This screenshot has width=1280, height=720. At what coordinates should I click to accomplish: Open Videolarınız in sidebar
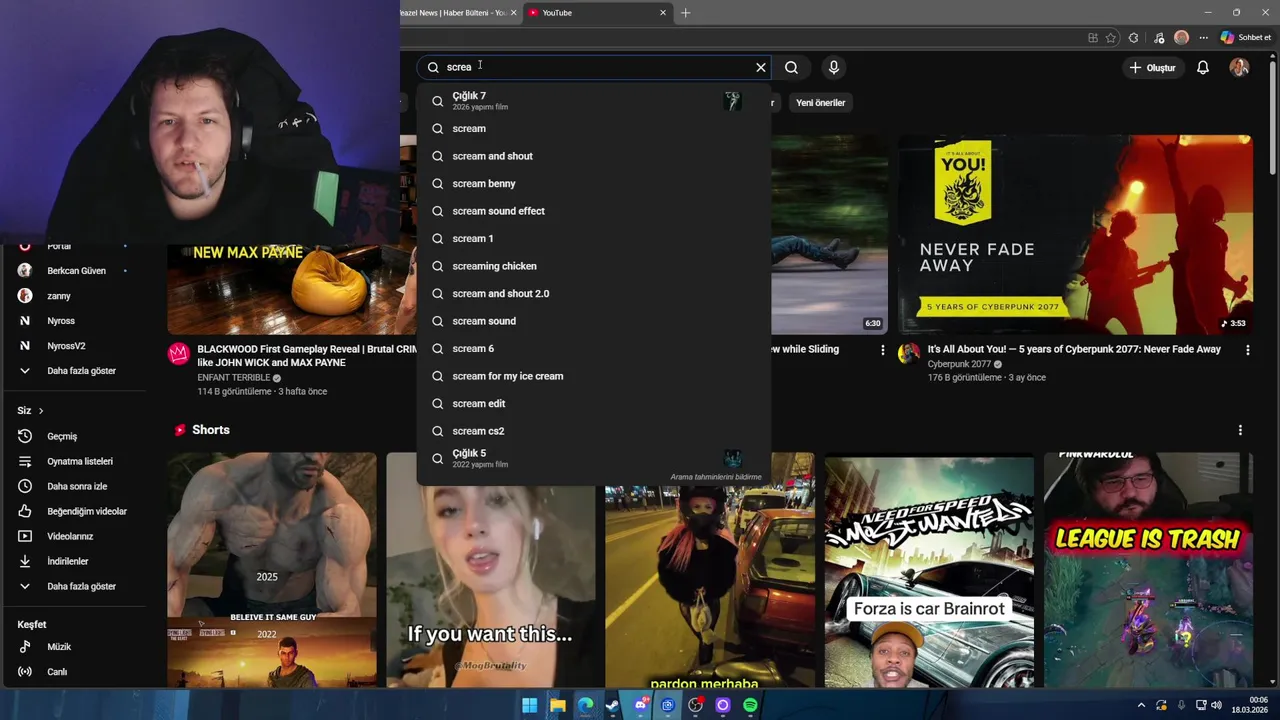pyautogui.click(x=72, y=536)
